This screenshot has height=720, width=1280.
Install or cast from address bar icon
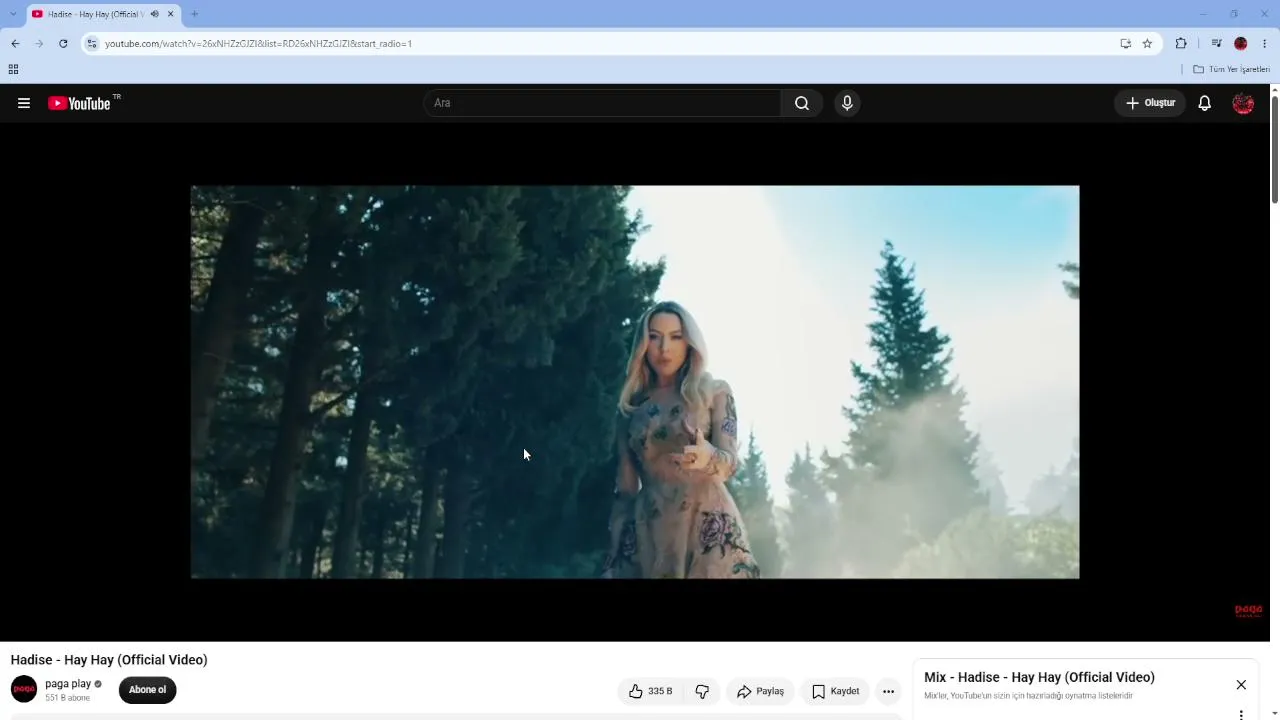[x=1125, y=44]
